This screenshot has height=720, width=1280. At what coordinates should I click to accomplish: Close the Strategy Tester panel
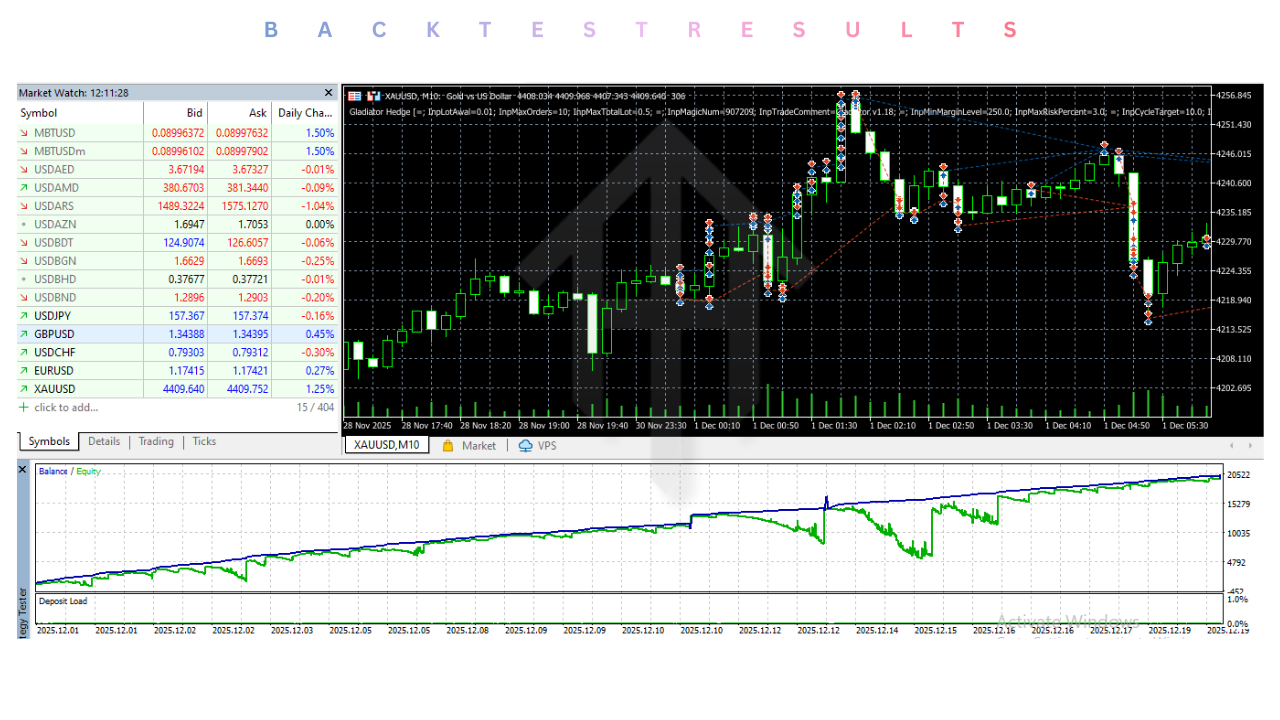pos(24,468)
